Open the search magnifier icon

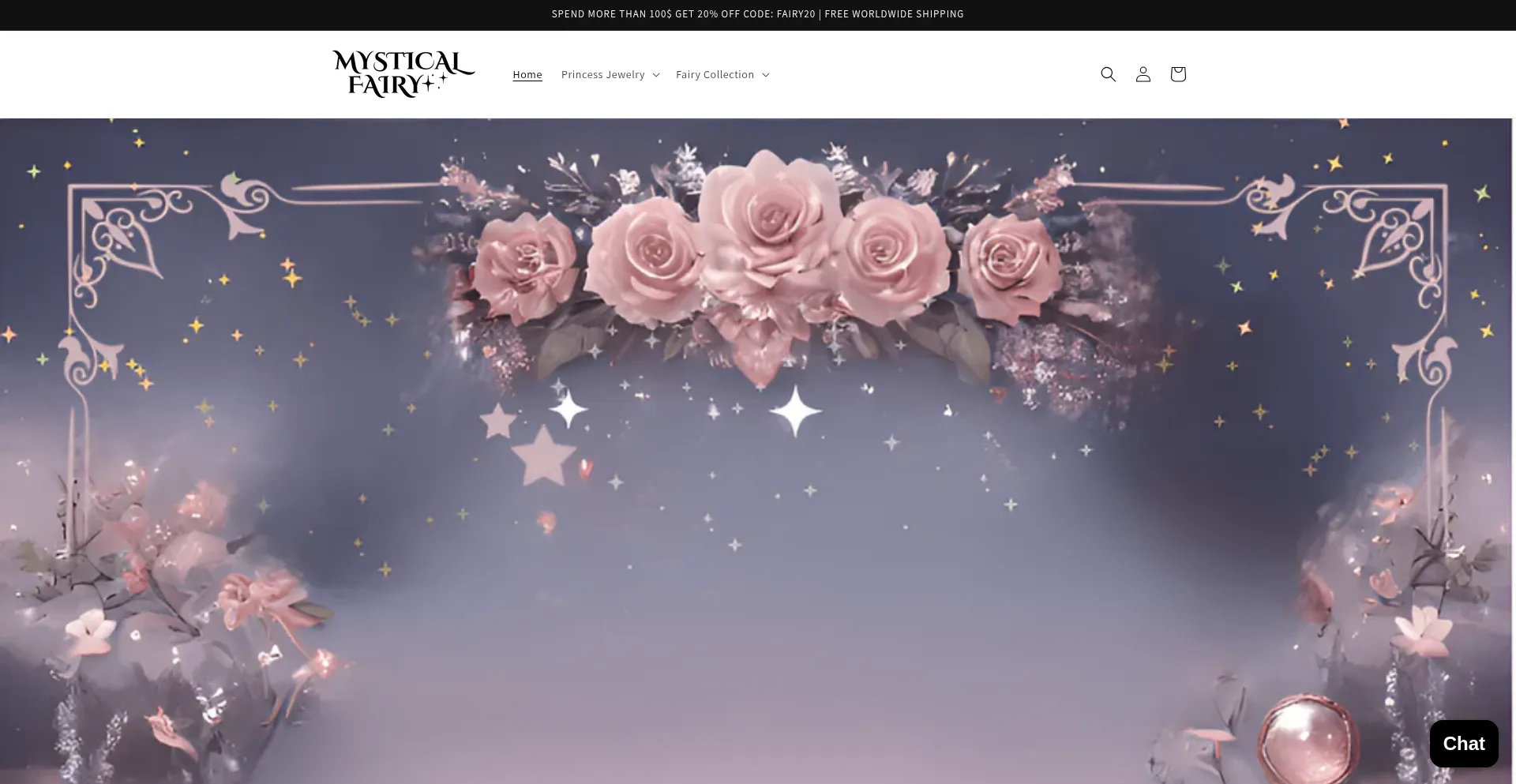pyautogui.click(x=1108, y=74)
